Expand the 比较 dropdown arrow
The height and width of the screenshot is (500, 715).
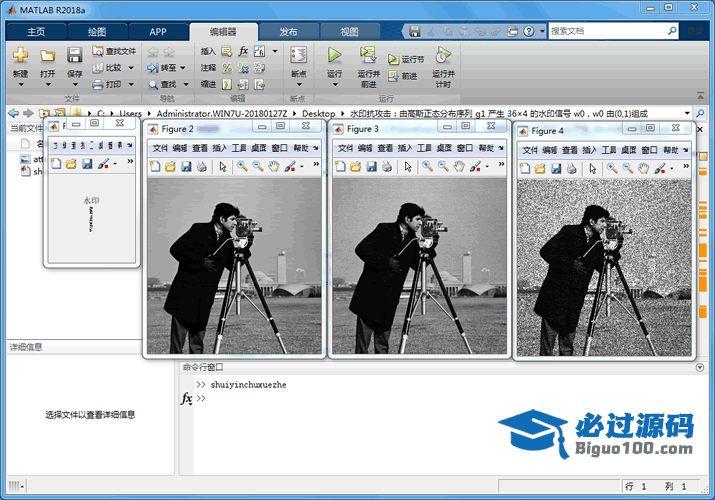[x=131, y=68]
